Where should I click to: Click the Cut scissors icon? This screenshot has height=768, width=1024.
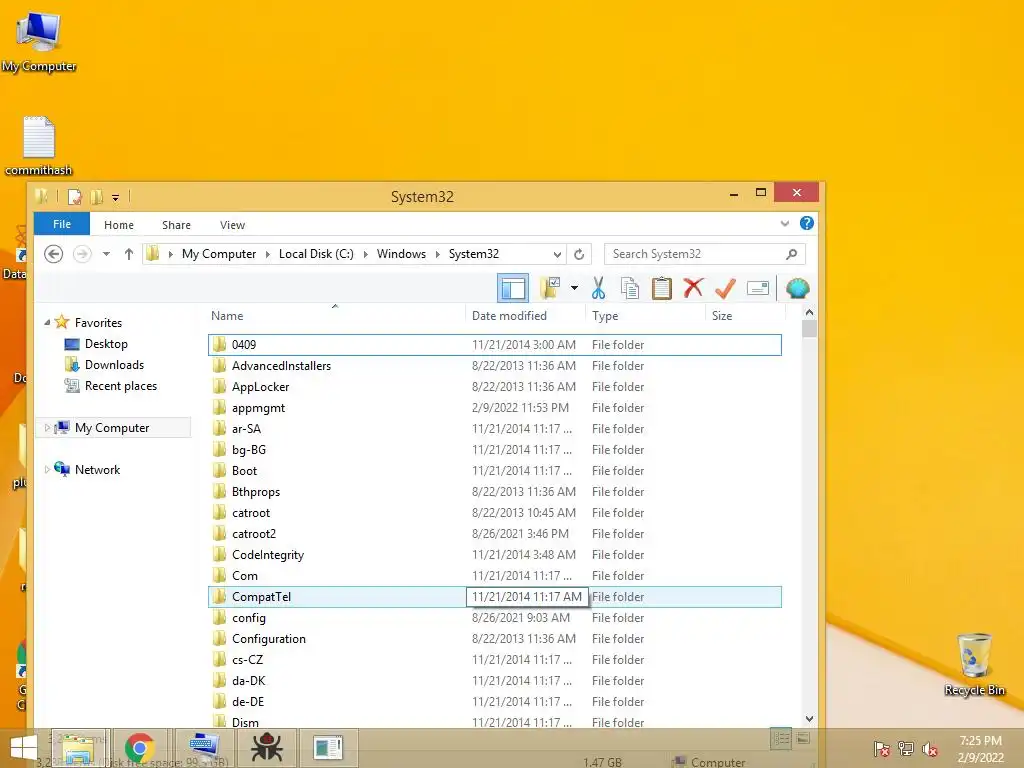coord(598,288)
